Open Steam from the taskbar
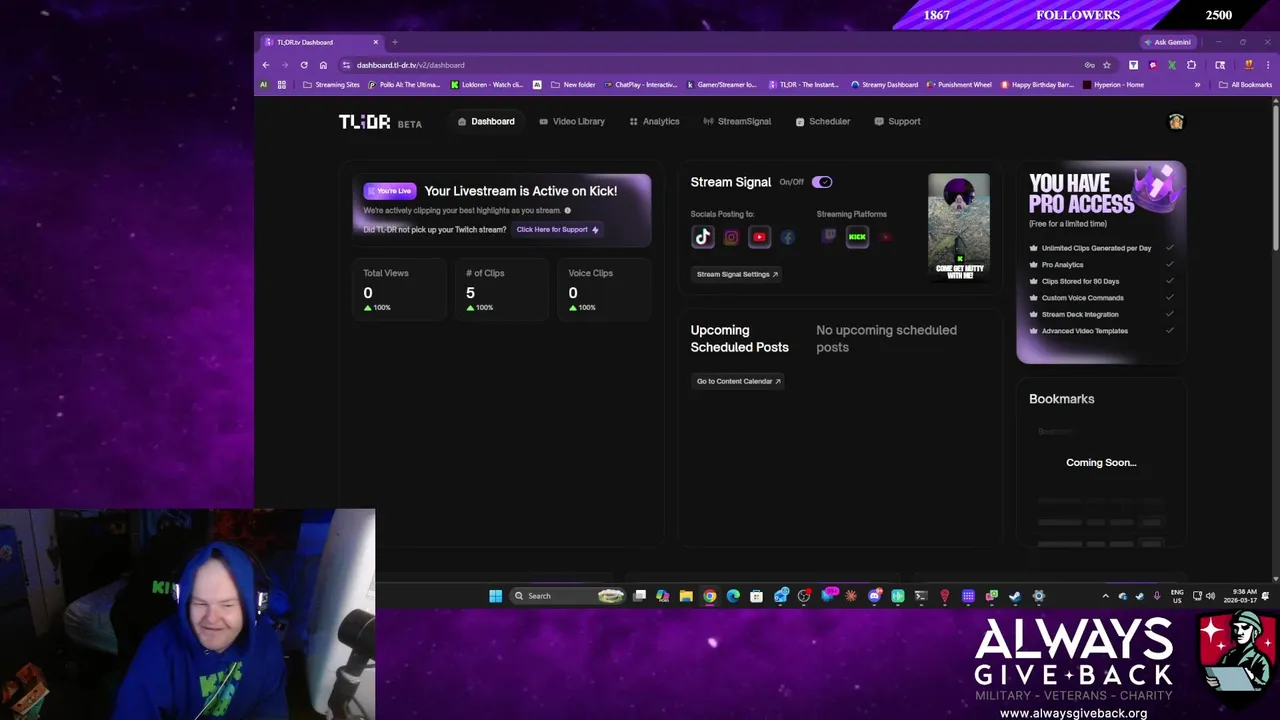The width and height of the screenshot is (1280, 720). [1015, 596]
